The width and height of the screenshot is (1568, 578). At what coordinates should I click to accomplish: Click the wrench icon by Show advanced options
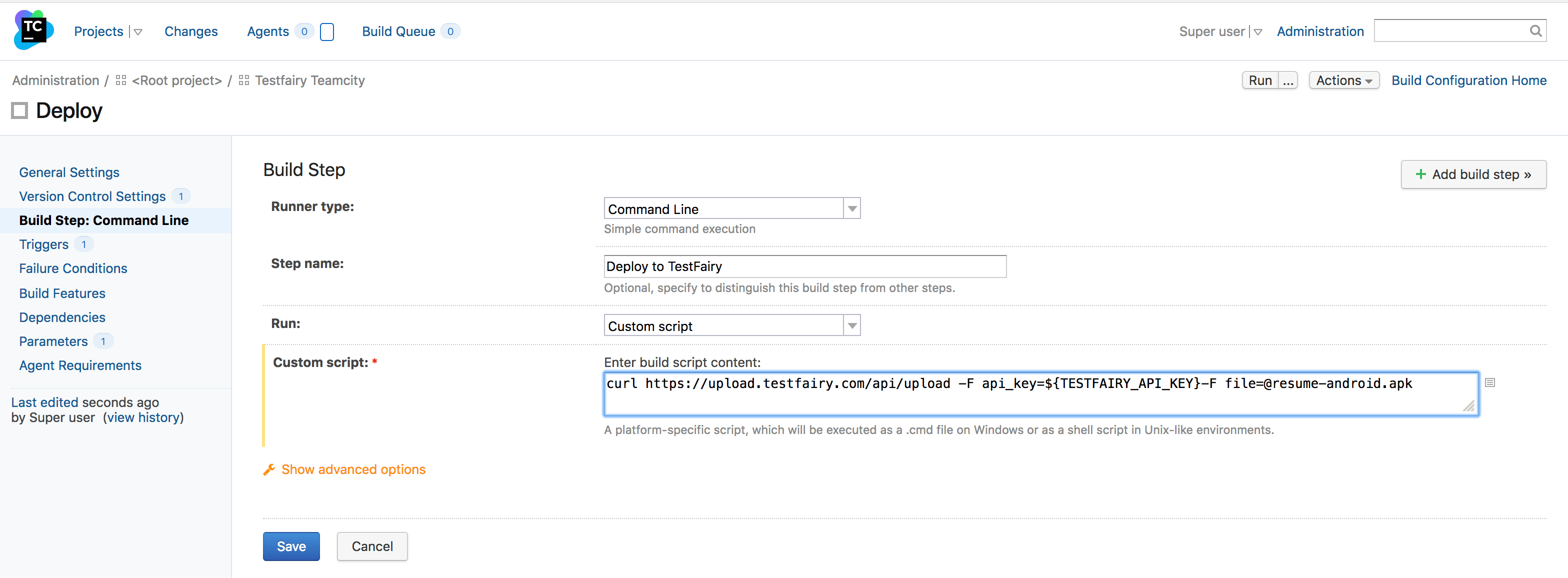pyautogui.click(x=269, y=468)
